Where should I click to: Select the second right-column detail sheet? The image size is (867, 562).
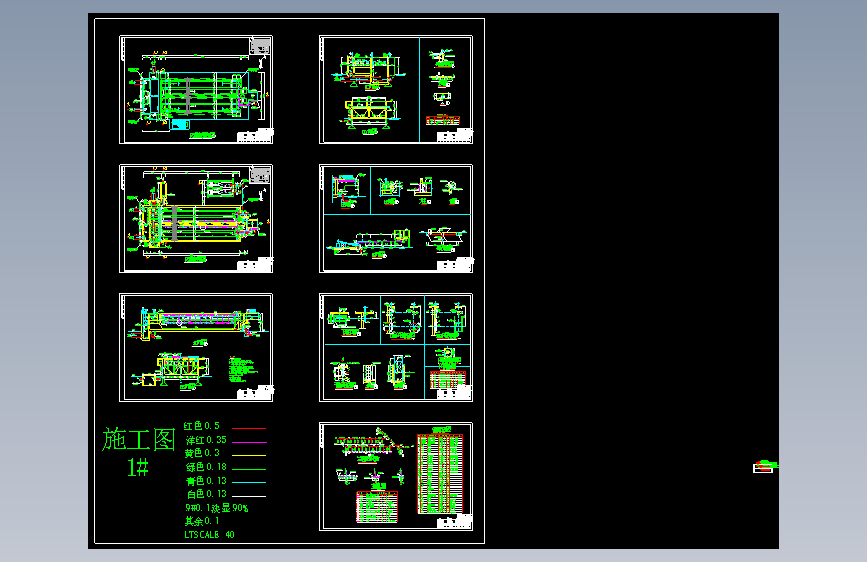pyautogui.click(x=396, y=218)
